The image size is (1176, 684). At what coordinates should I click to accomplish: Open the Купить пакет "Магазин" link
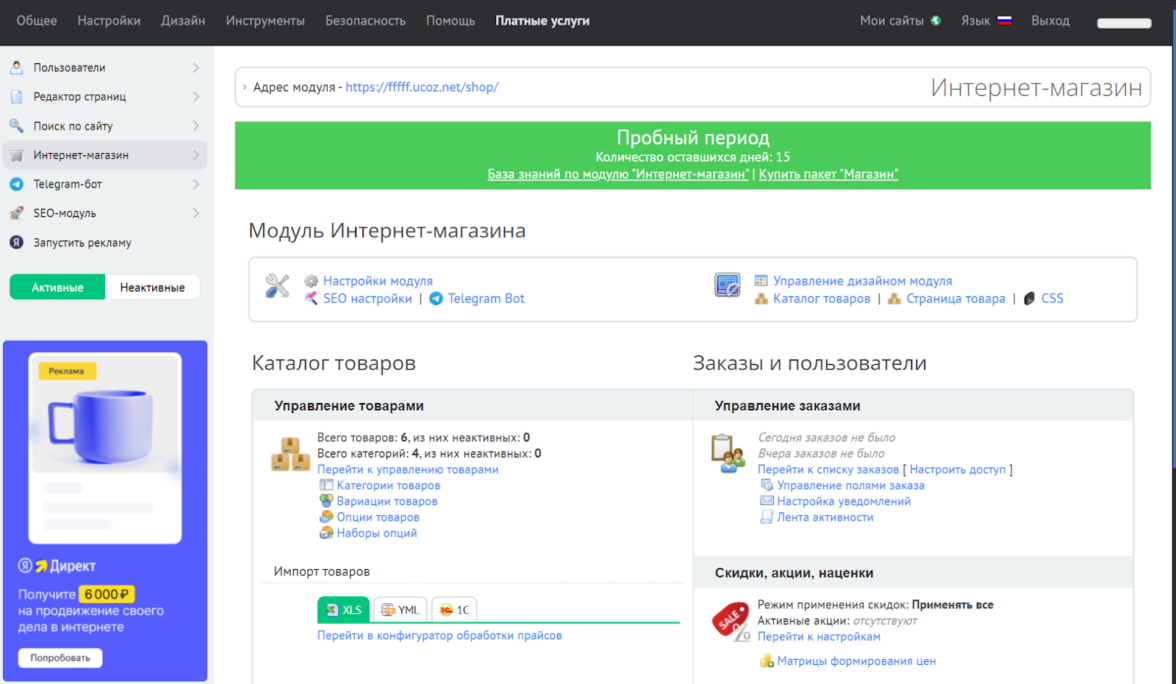point(828,174)
